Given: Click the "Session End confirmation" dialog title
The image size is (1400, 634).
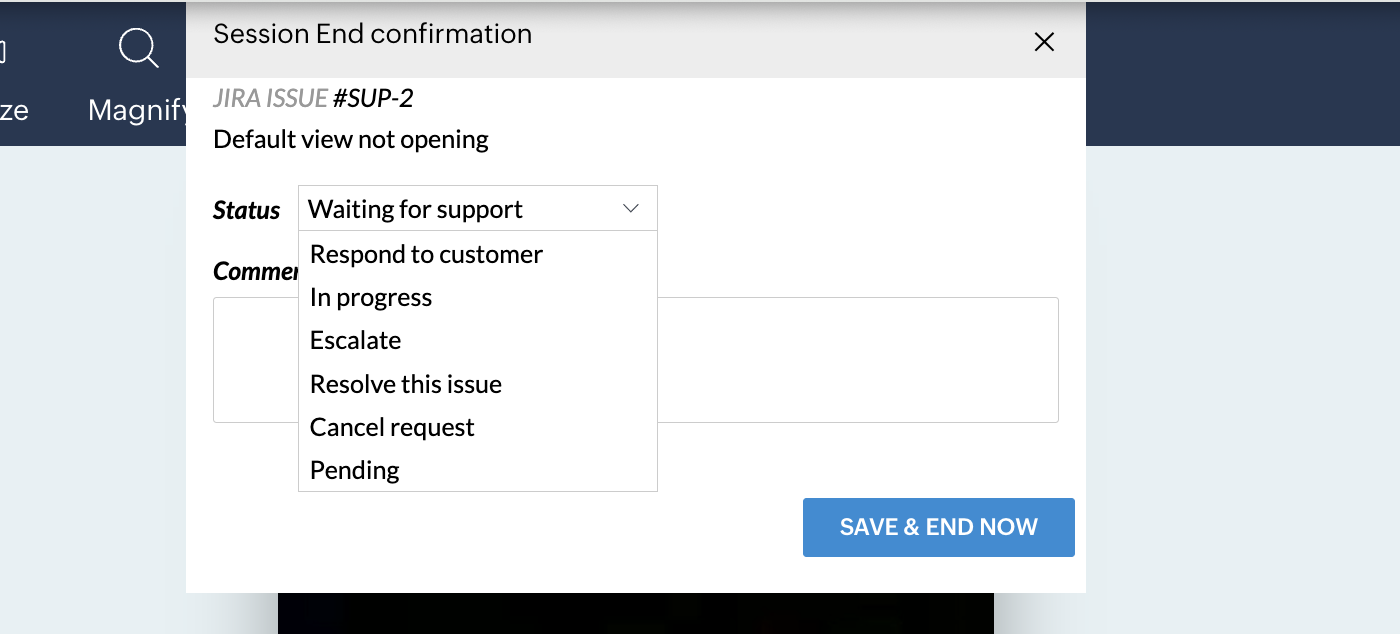Looking at the screenshot, I should pyautogui.click(x=373, y=34).
